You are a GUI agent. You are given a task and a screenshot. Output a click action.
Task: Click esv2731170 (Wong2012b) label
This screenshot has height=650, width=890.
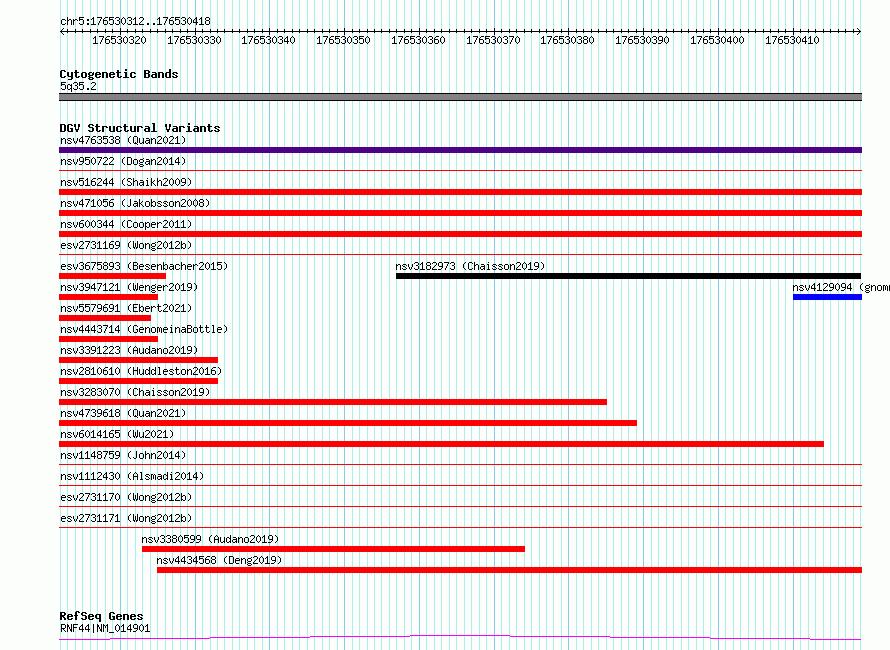coord(126,497)
